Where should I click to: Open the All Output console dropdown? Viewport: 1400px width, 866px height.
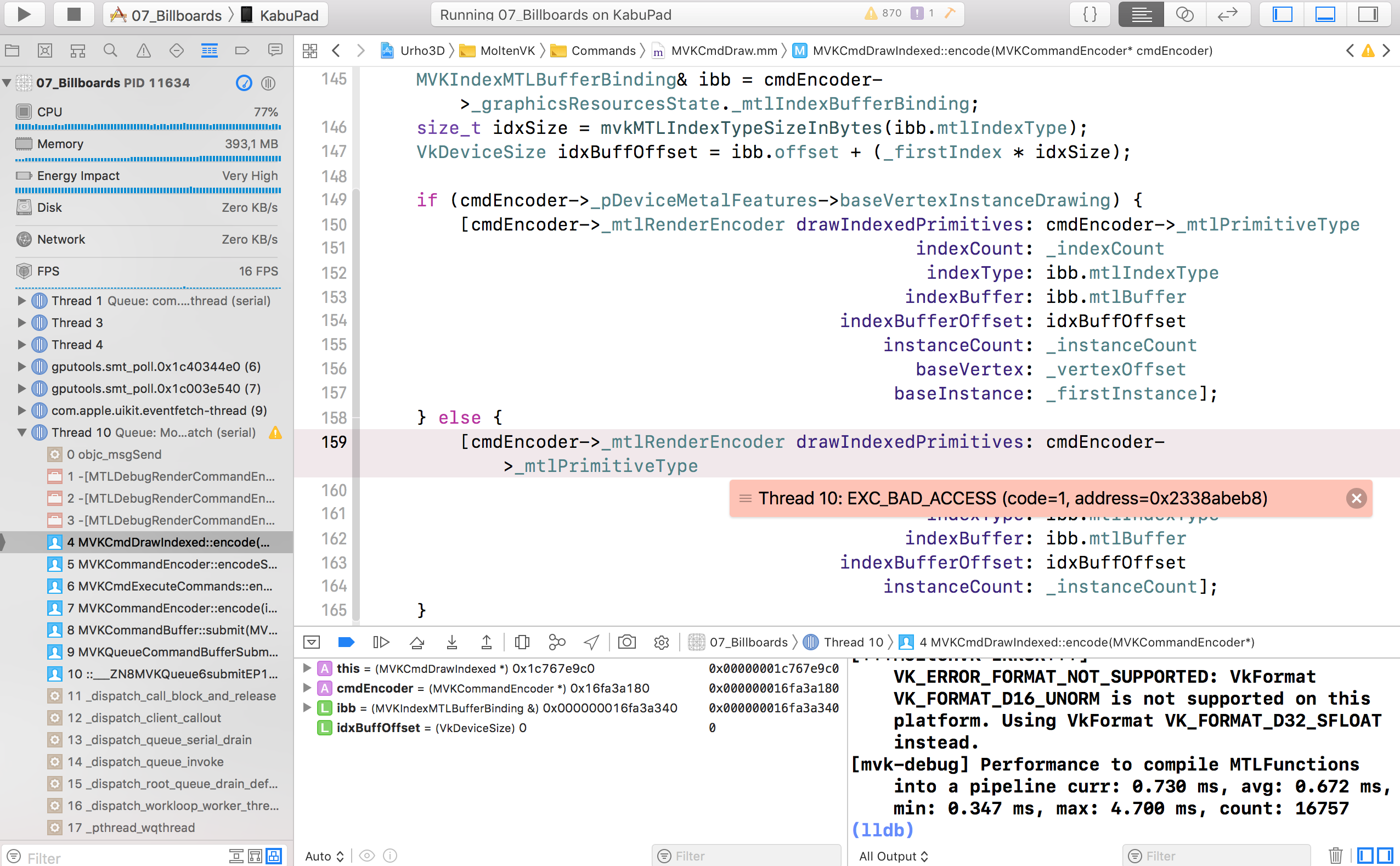click(894, 856)
